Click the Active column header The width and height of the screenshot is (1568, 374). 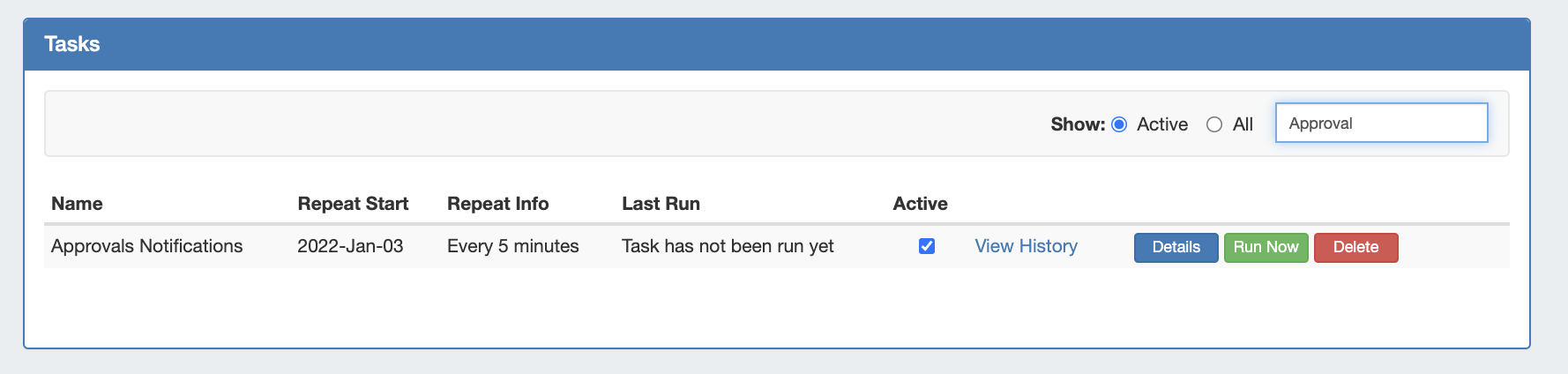[920, 204]
